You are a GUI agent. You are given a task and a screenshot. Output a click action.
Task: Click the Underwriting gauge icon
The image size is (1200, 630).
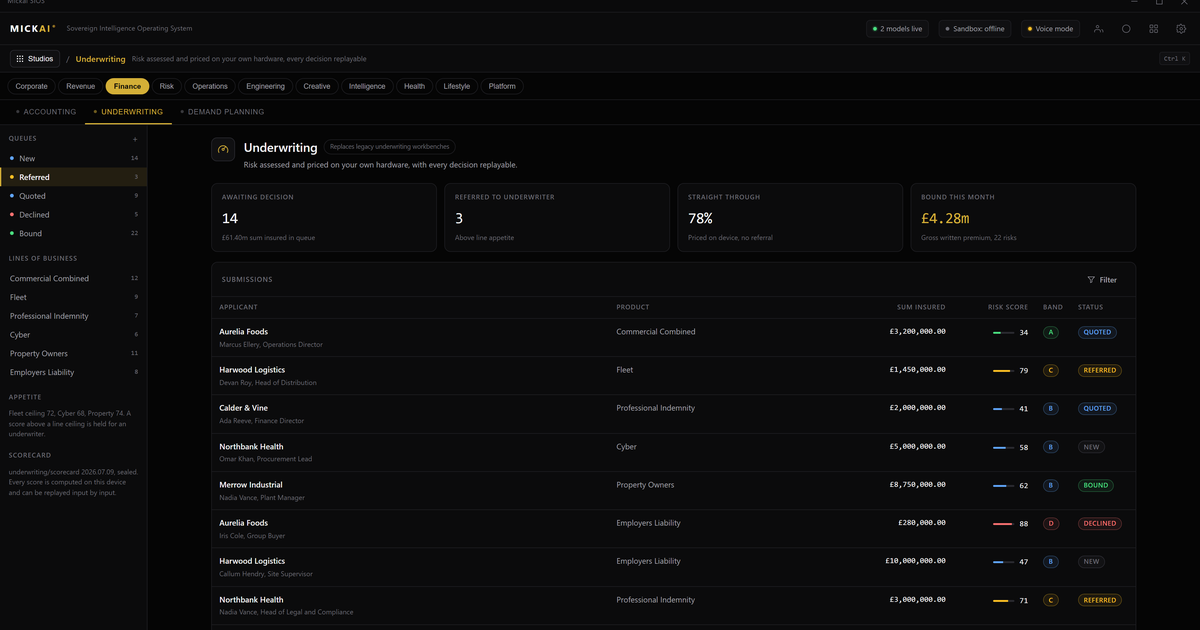click(223, 149)
